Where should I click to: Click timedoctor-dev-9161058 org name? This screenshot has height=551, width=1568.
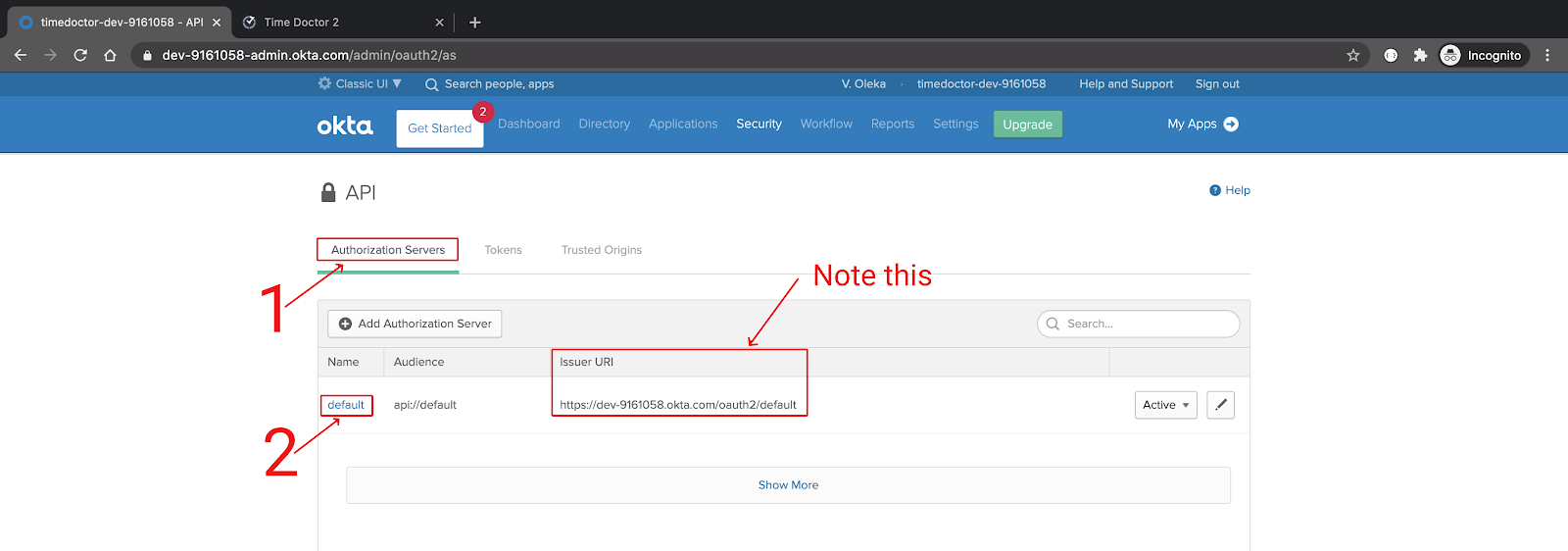coord(981,84)
